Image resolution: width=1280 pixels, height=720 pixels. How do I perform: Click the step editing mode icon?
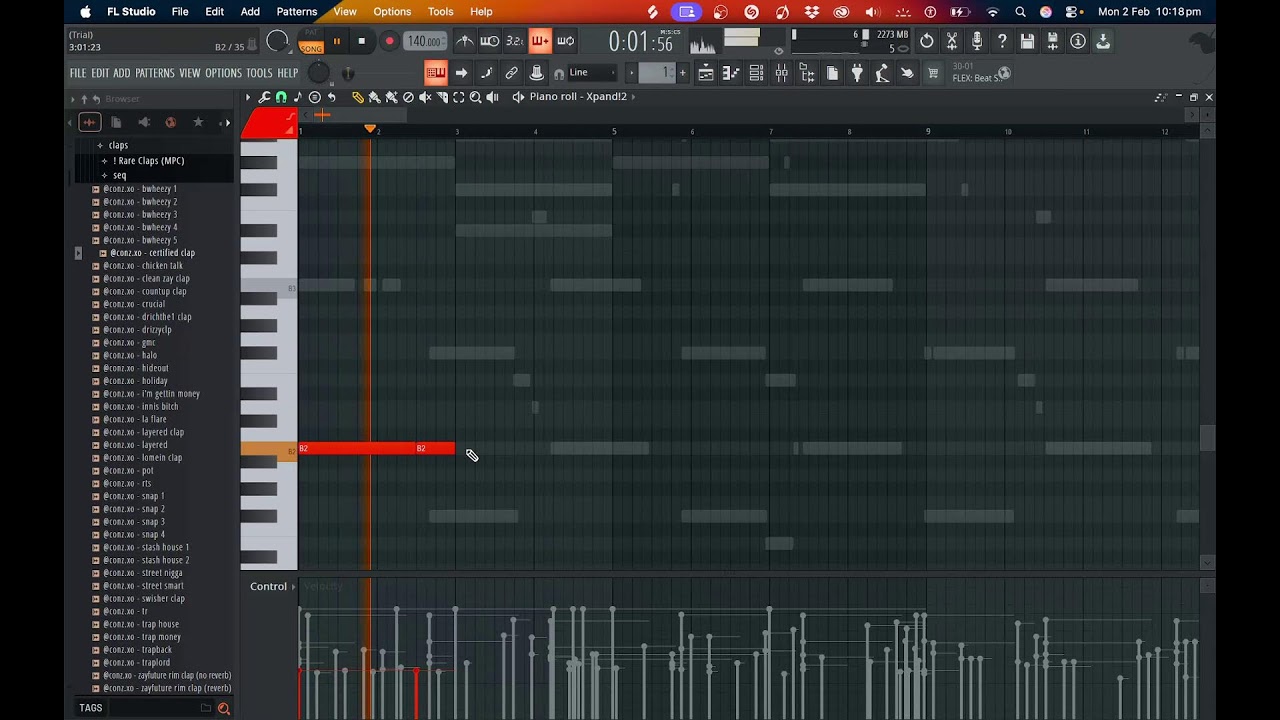click(486, 72)
